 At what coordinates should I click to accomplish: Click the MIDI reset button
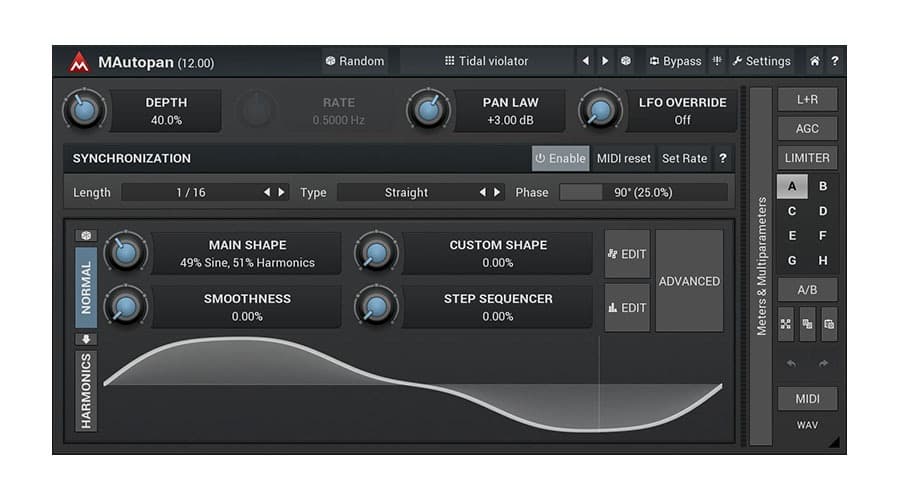pyautogui.click(x=624, y=158)
